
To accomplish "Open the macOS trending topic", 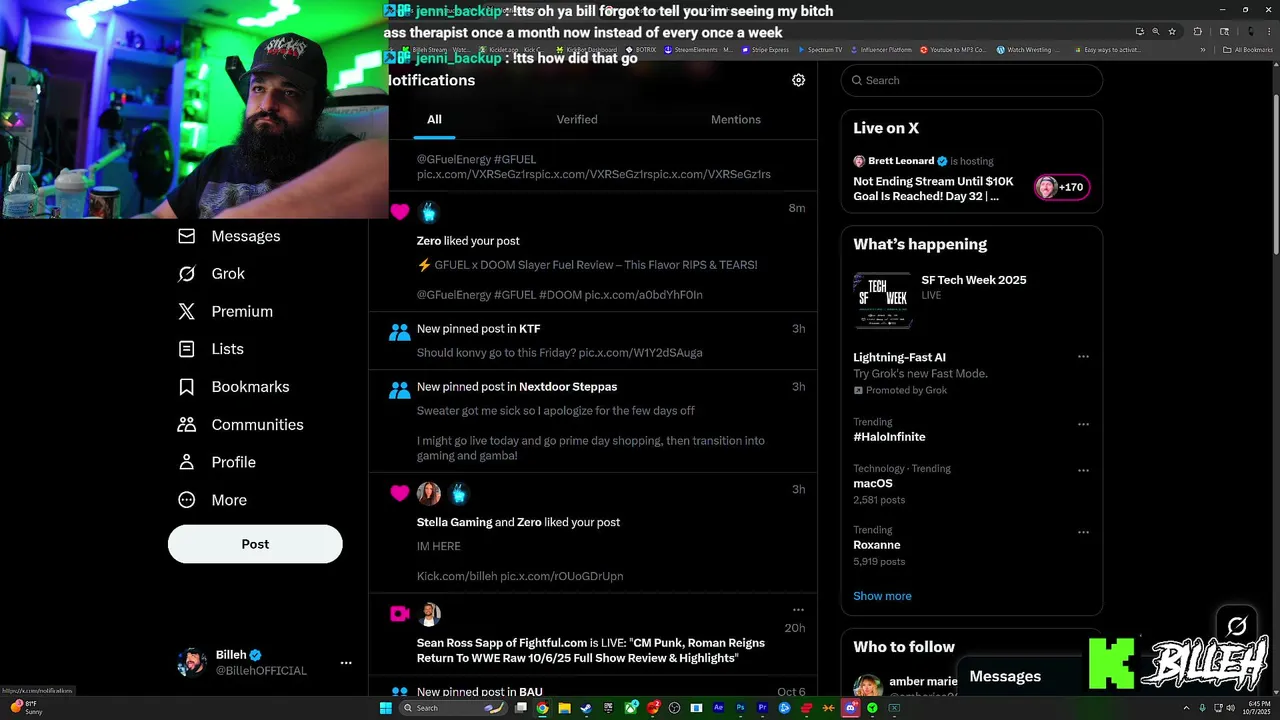I will (x=872, y=483).
